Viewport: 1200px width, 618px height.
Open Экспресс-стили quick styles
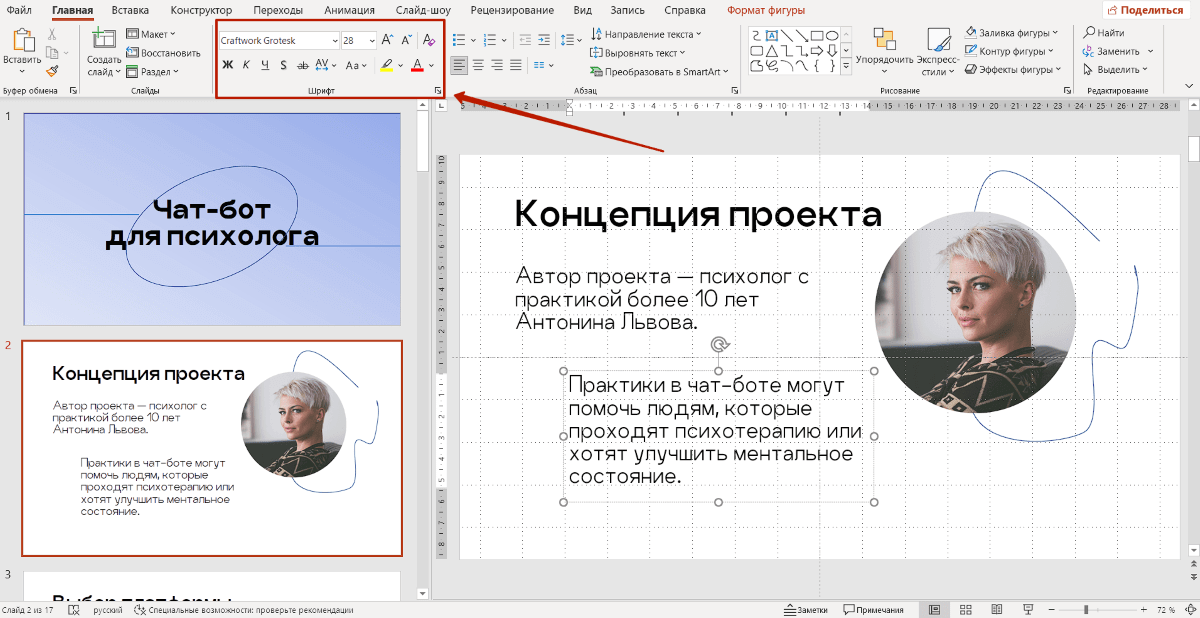938,51
